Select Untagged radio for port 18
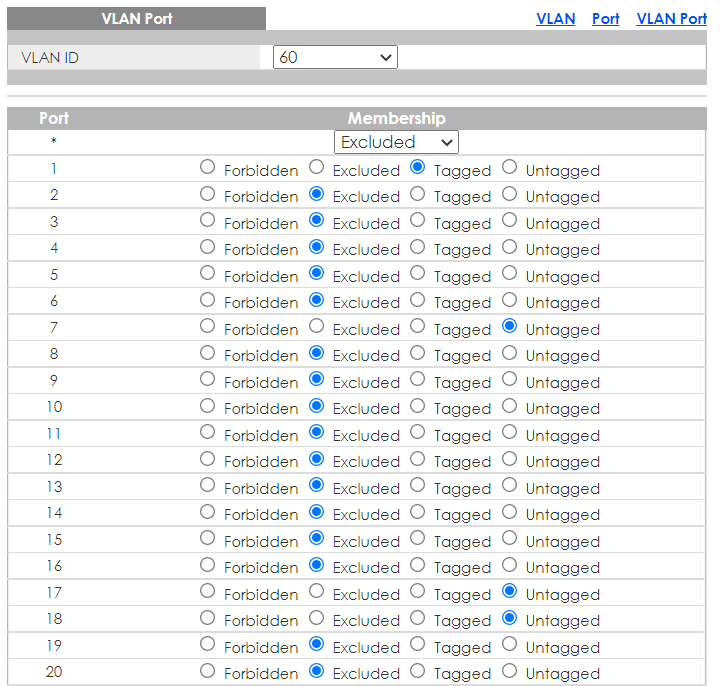 pos(509,618)
